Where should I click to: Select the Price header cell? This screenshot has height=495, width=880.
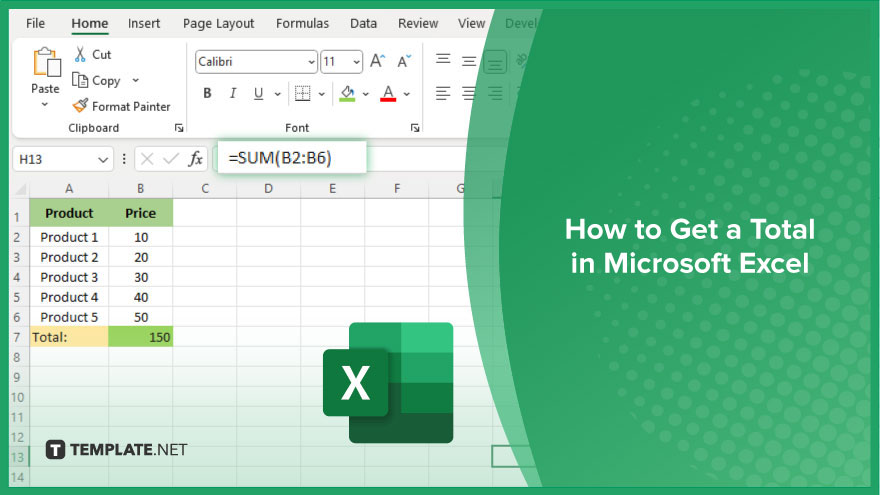point(140,213)
